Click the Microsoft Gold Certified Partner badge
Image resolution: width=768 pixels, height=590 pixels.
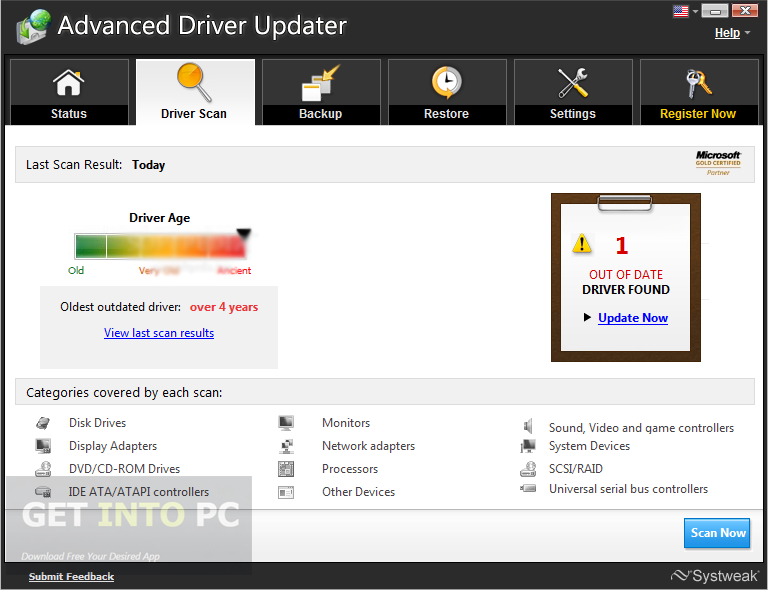(718, 163)
